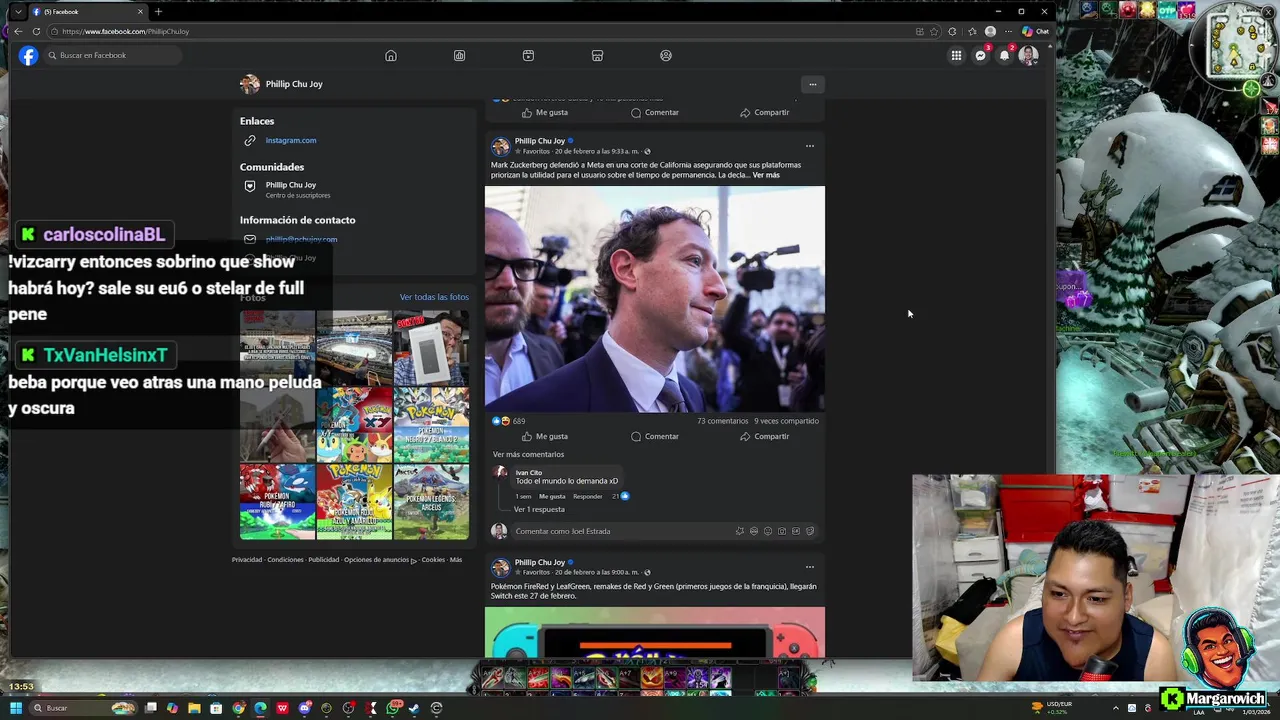The height and width of the screenshot is (720, 1280).
Task: Click Me gusta on the topmost post
Action: point(544,112)
